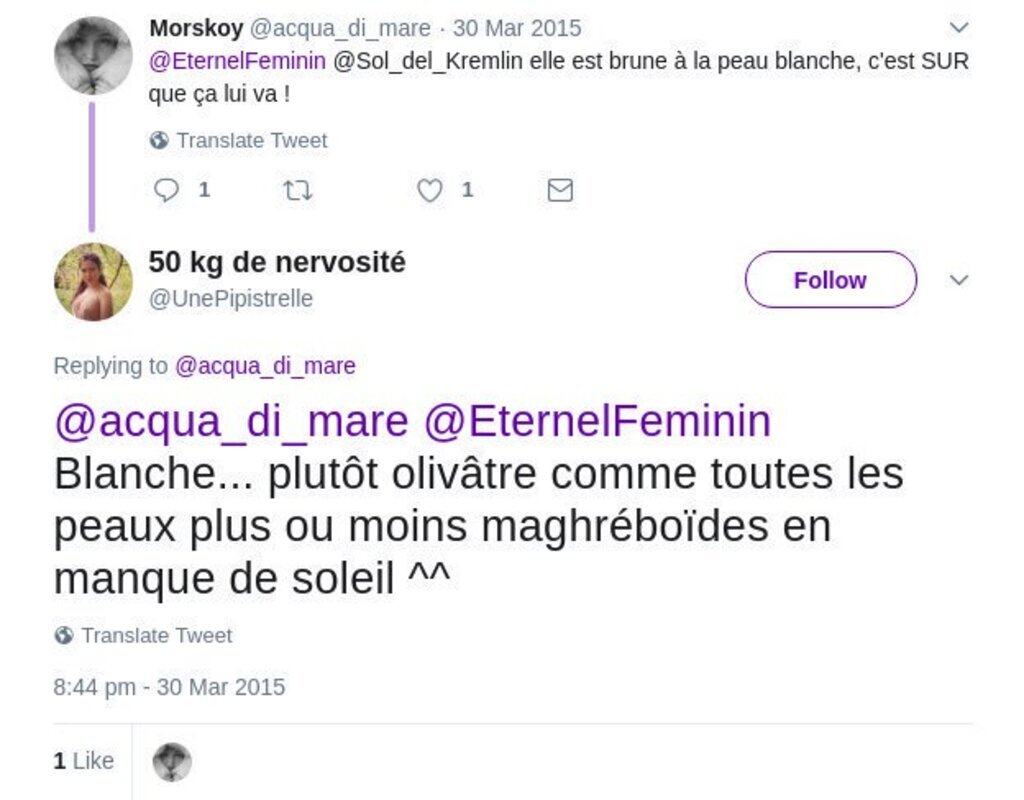Retweet Morskoy's tweet
Image resolution: width=1024 pixels, height=800 pixels.
(297, 190)
